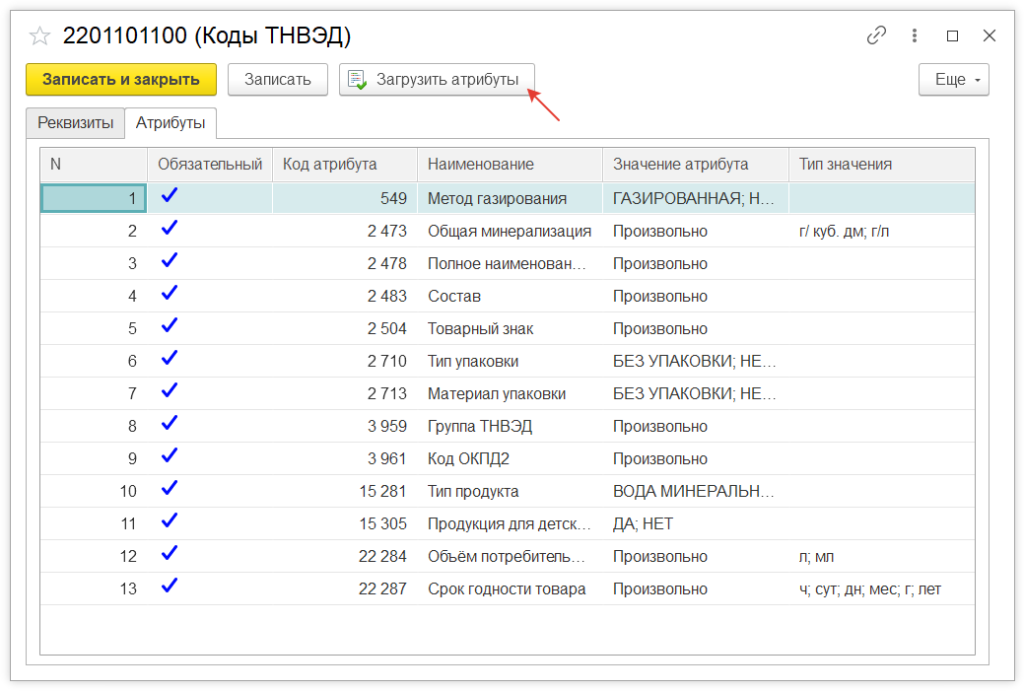Click attribute code 15 281 cell
The image size is (1024, 691).
pyautogui.click(x=344, y=491)
